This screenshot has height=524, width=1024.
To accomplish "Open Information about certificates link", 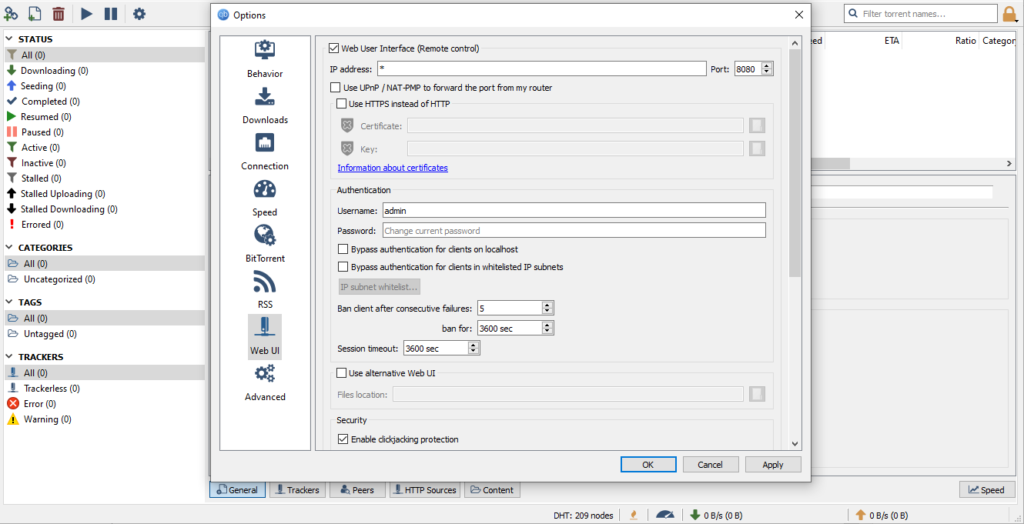I will click(x=392, y=168).
